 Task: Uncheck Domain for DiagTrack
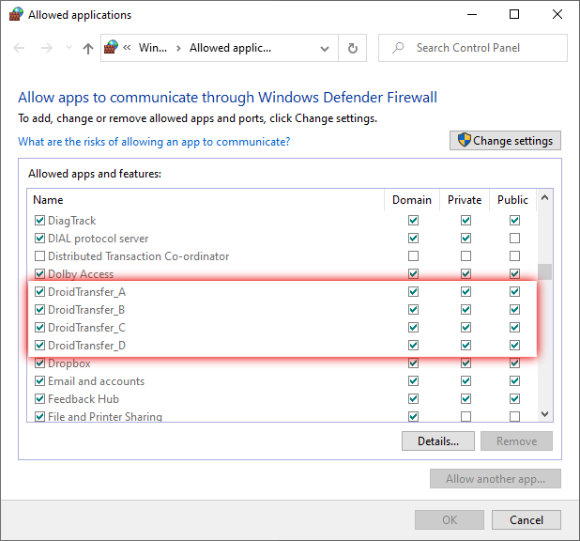pyautogui.click(x=413, y=220)
